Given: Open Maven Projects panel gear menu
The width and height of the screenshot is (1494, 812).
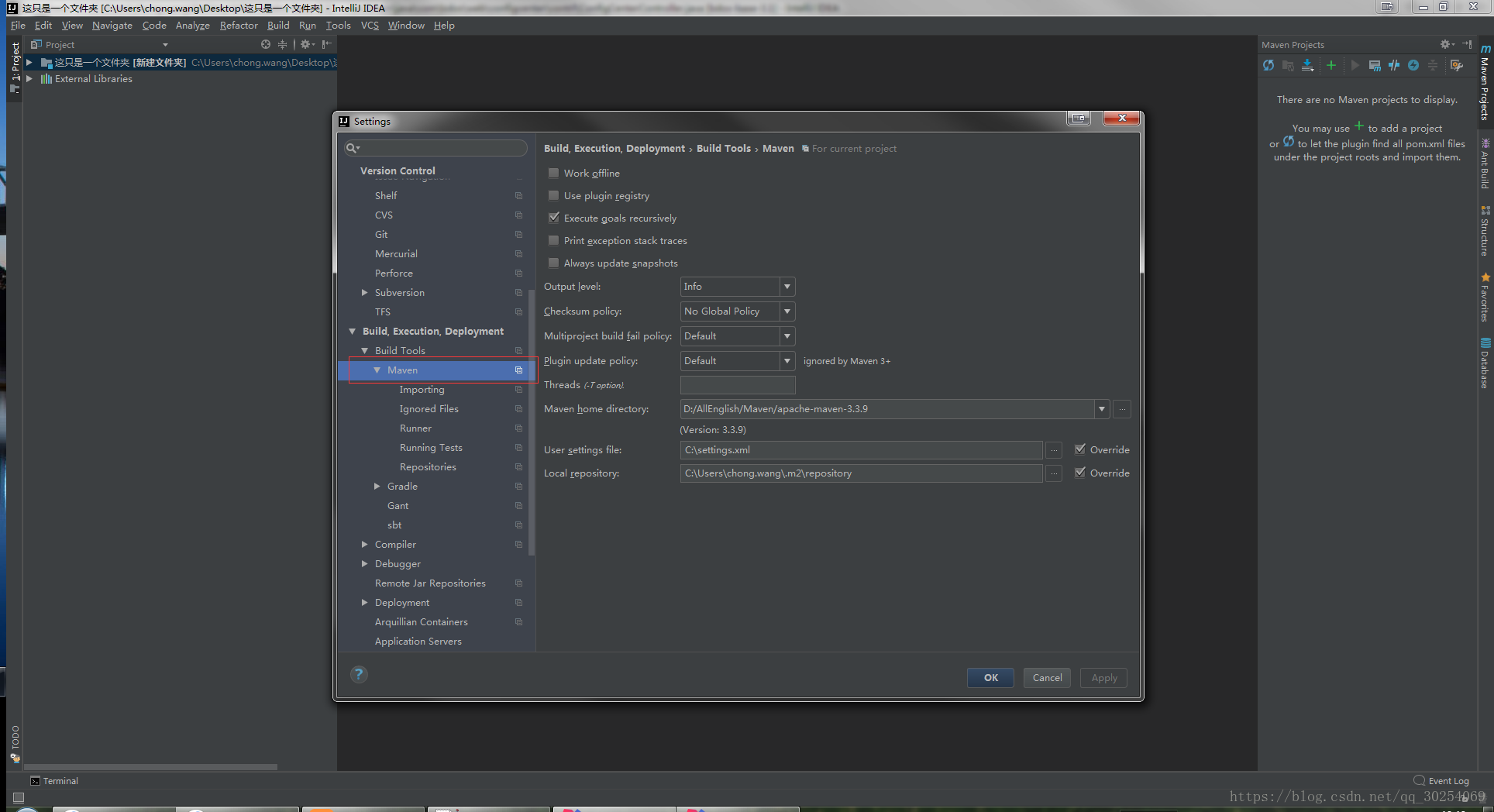Looking at the screenshot, I should tap(1447, 44).
